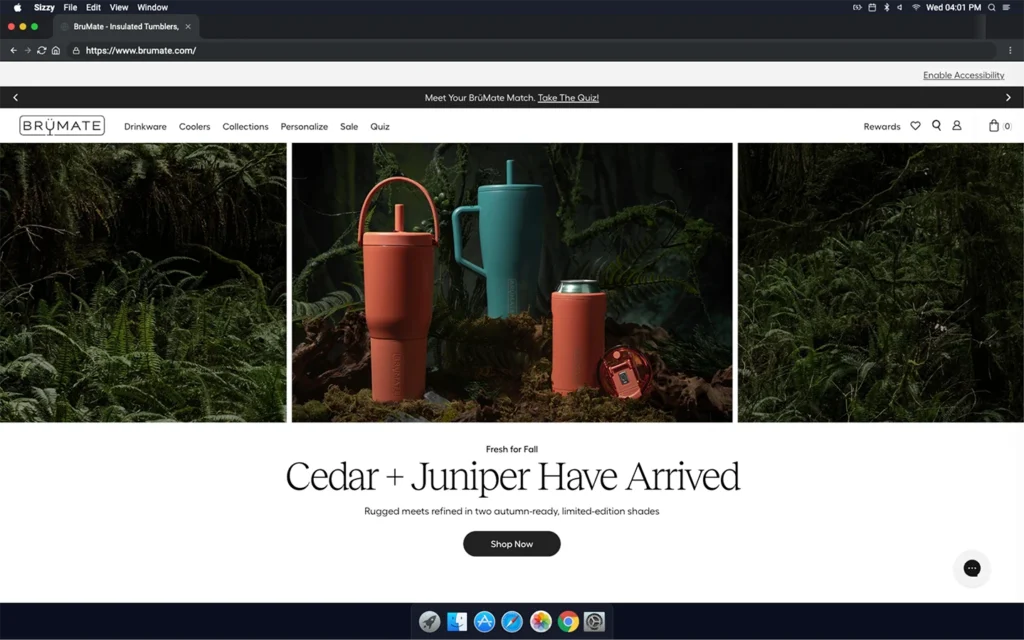Open Chrome from the dock

[x=568, y=622]
